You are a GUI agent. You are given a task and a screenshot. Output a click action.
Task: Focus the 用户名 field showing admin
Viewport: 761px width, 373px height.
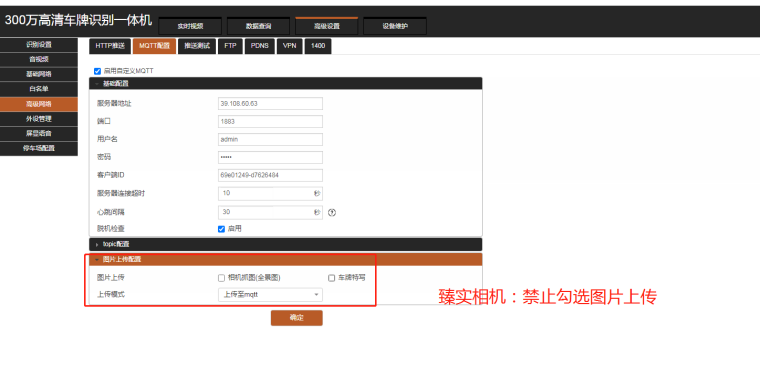(x=270, y=139)
